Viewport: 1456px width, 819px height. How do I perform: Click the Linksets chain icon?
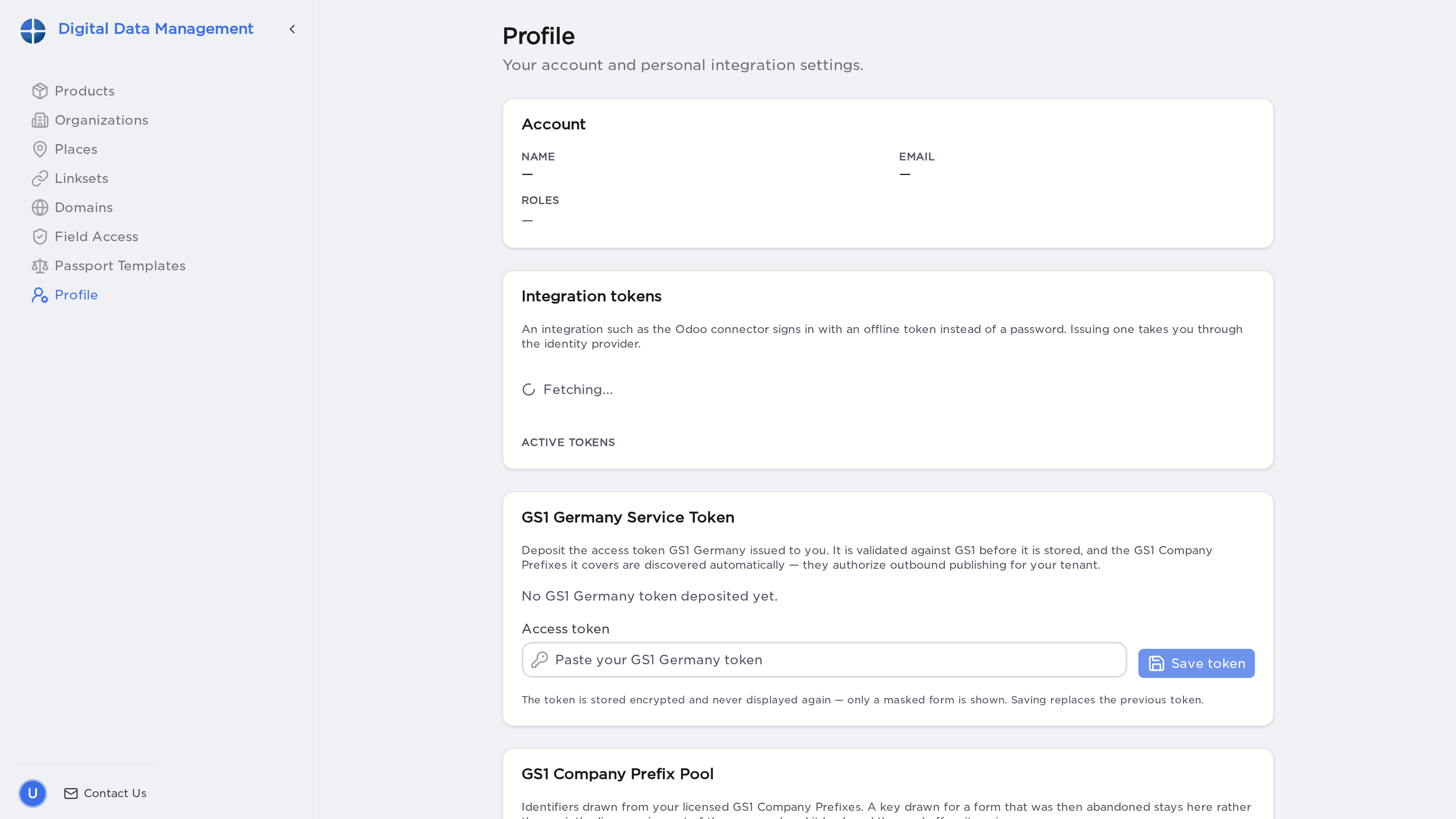tap(40, 179)
